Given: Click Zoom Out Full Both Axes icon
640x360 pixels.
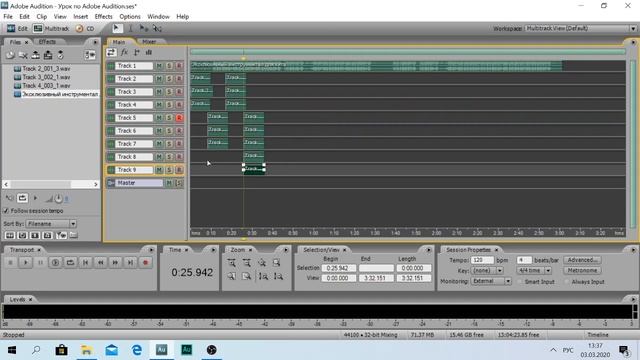Looking at the screenshot, I should pyautogui.click(x=262, y=262).
